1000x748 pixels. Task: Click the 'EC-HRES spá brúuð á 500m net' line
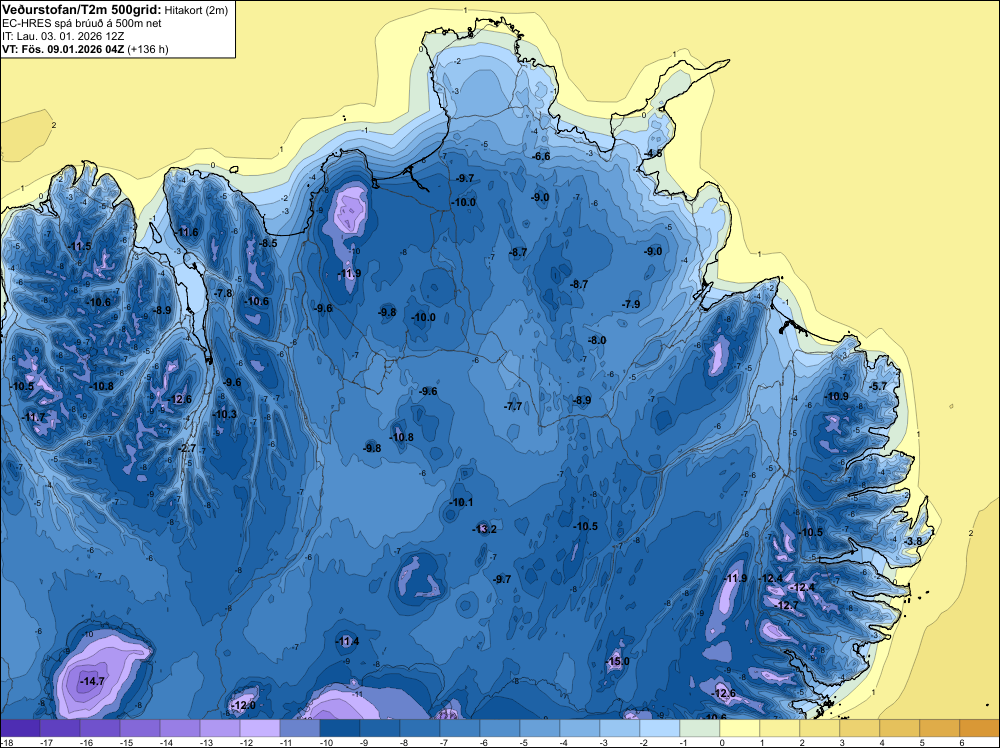pos(82,24)
